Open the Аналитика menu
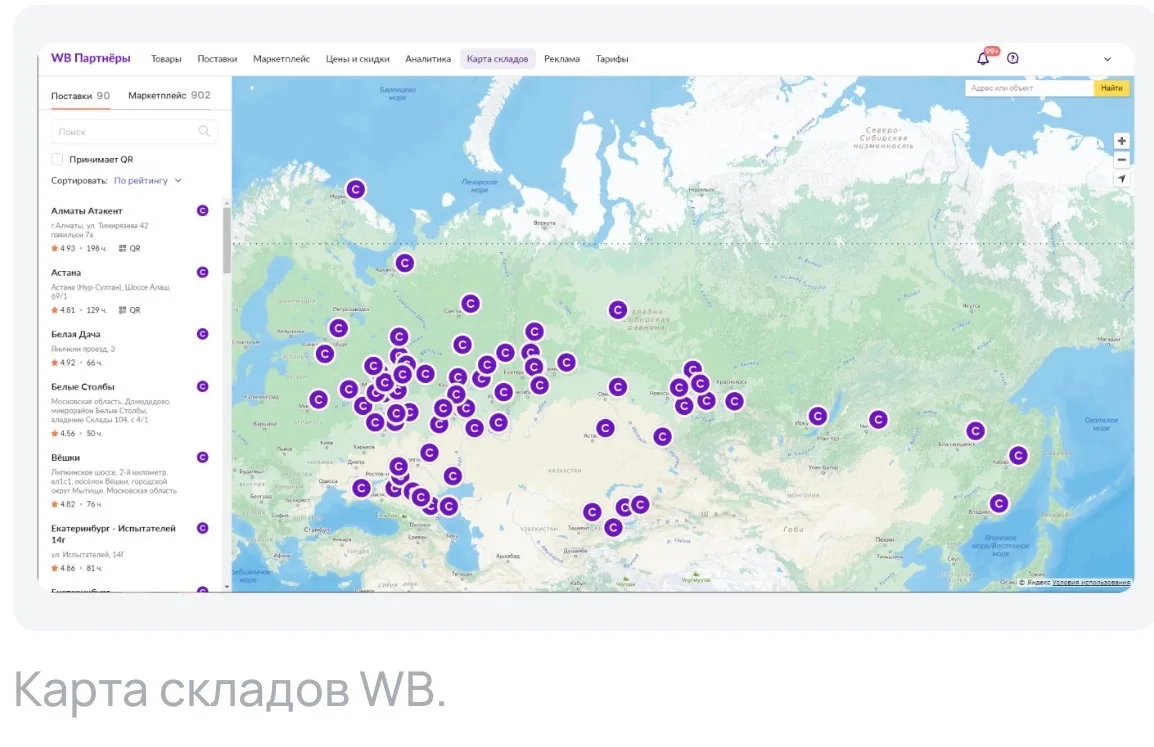This screenshot has height=747, width=1154. [428, 59]
